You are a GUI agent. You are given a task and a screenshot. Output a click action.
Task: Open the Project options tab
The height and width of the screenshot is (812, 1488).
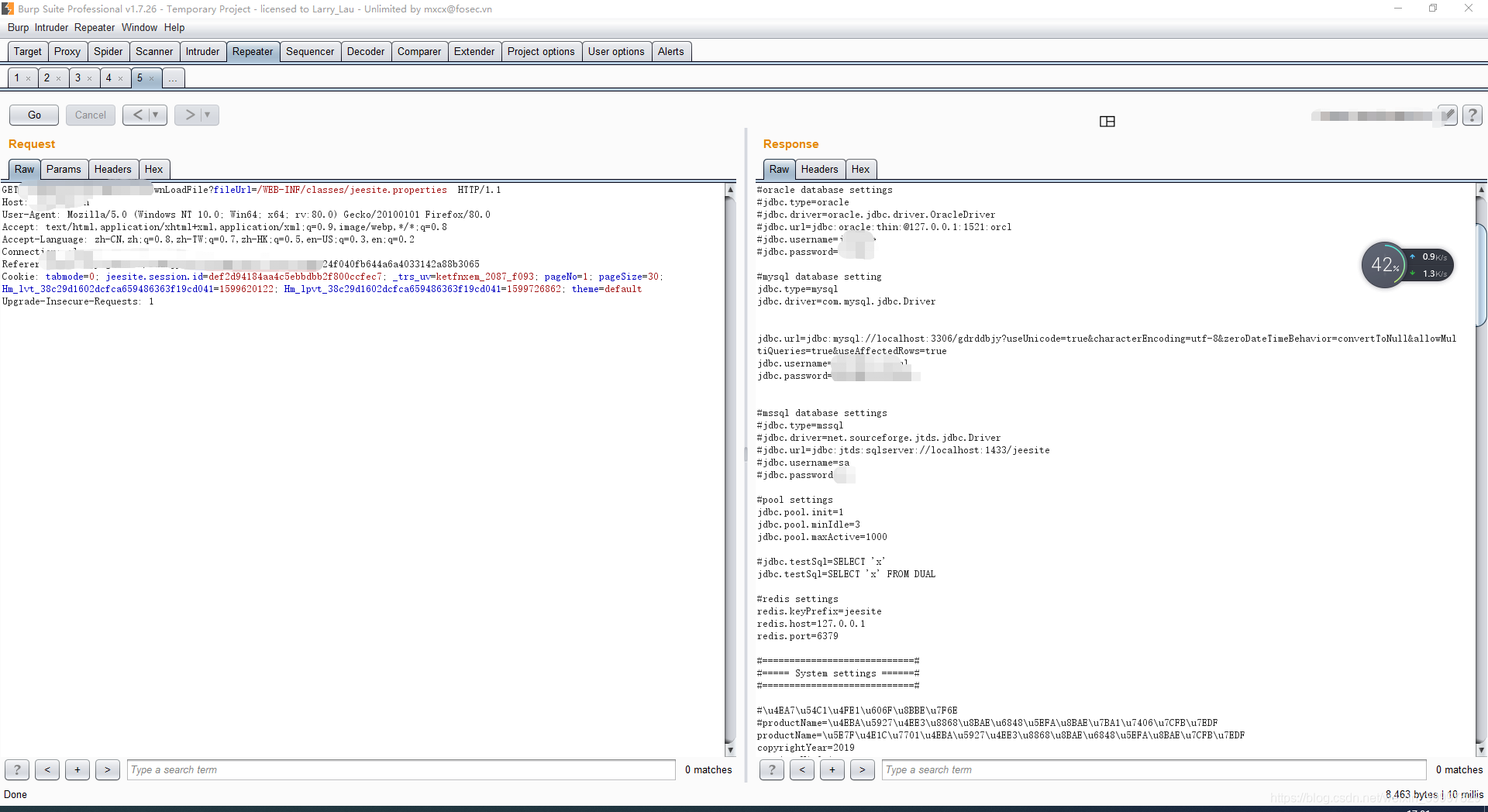[x=541, y=52]
